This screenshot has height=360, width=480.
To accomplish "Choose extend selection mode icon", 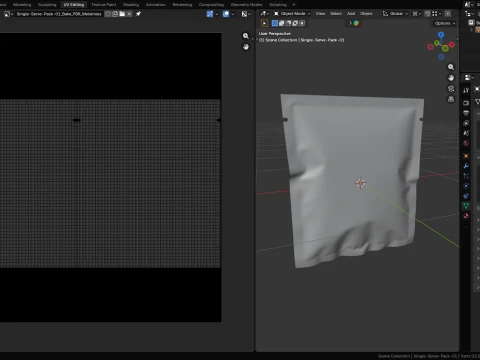I will [282, 23].
